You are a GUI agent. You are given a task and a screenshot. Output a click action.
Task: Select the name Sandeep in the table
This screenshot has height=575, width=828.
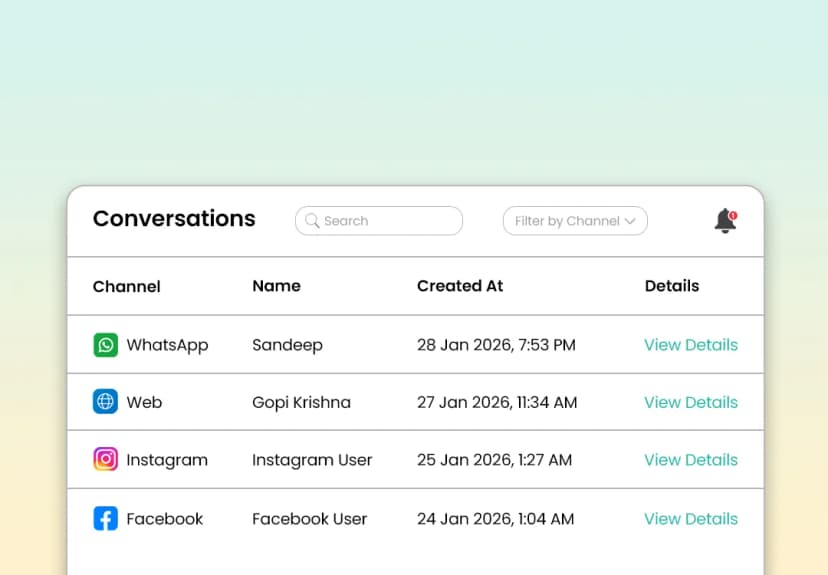click(287, 345)
